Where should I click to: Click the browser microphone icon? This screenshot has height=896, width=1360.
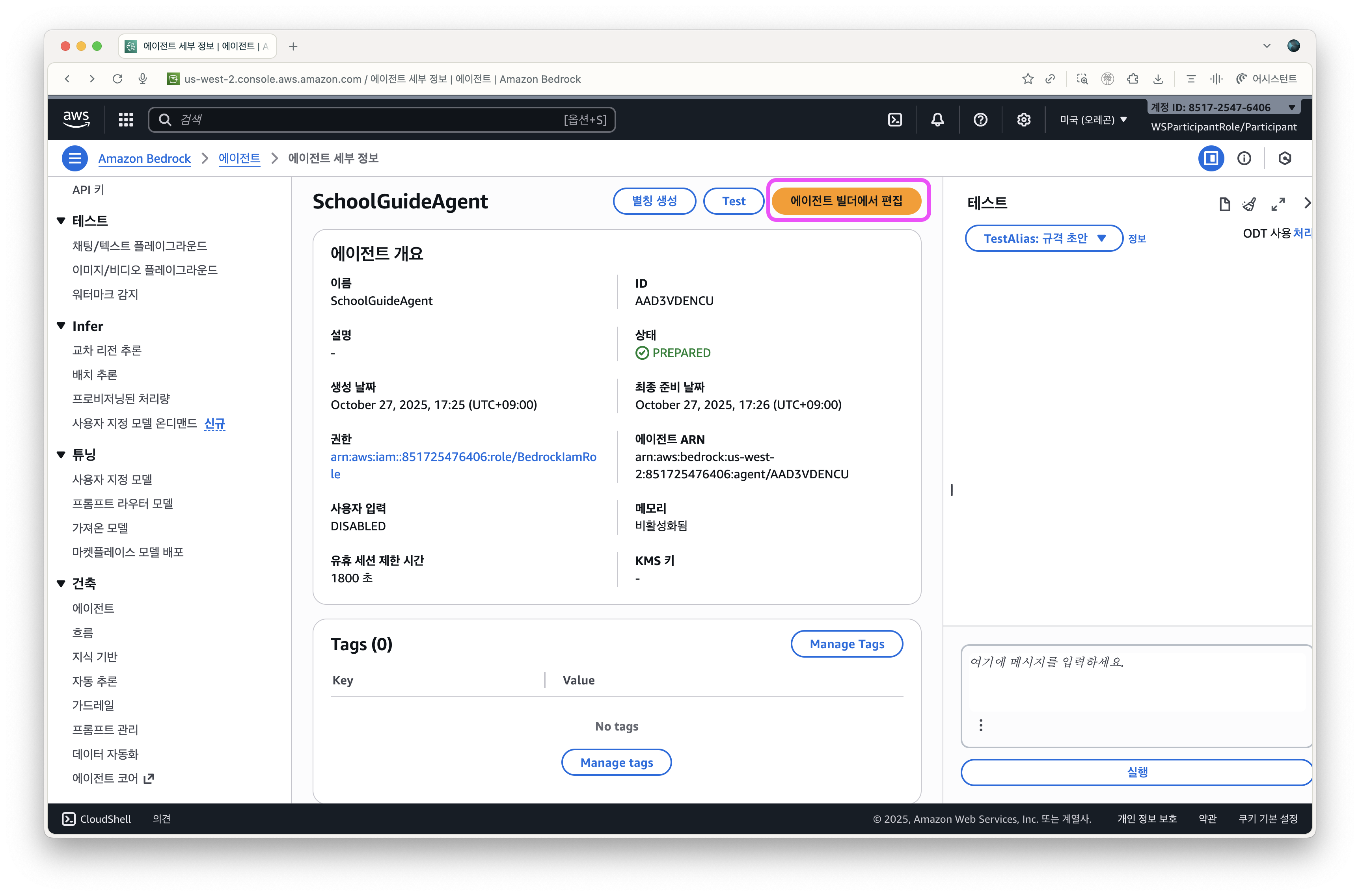(x=143, y=79)
